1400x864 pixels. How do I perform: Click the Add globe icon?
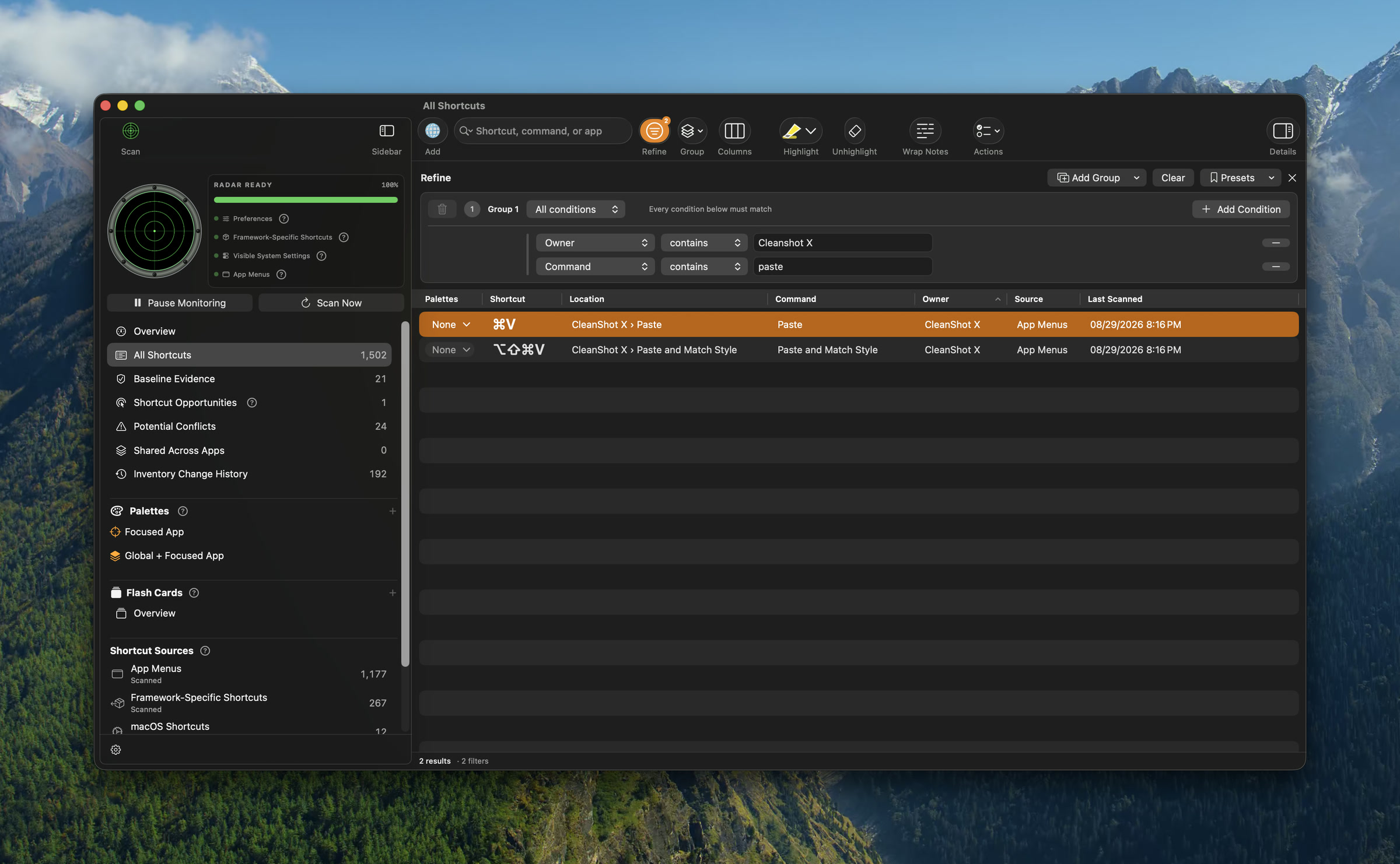click(x=432, y=131)
